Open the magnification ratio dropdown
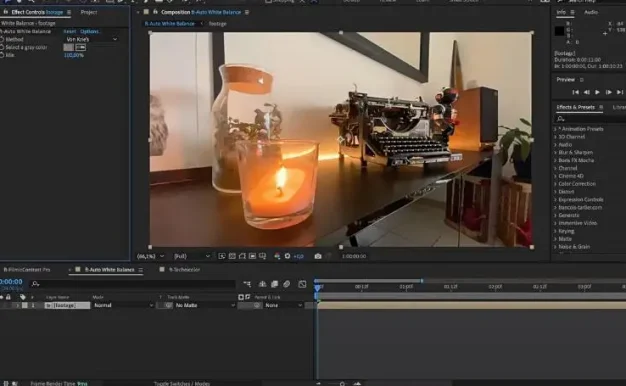The image size is (626, 386). pos(151,256)
